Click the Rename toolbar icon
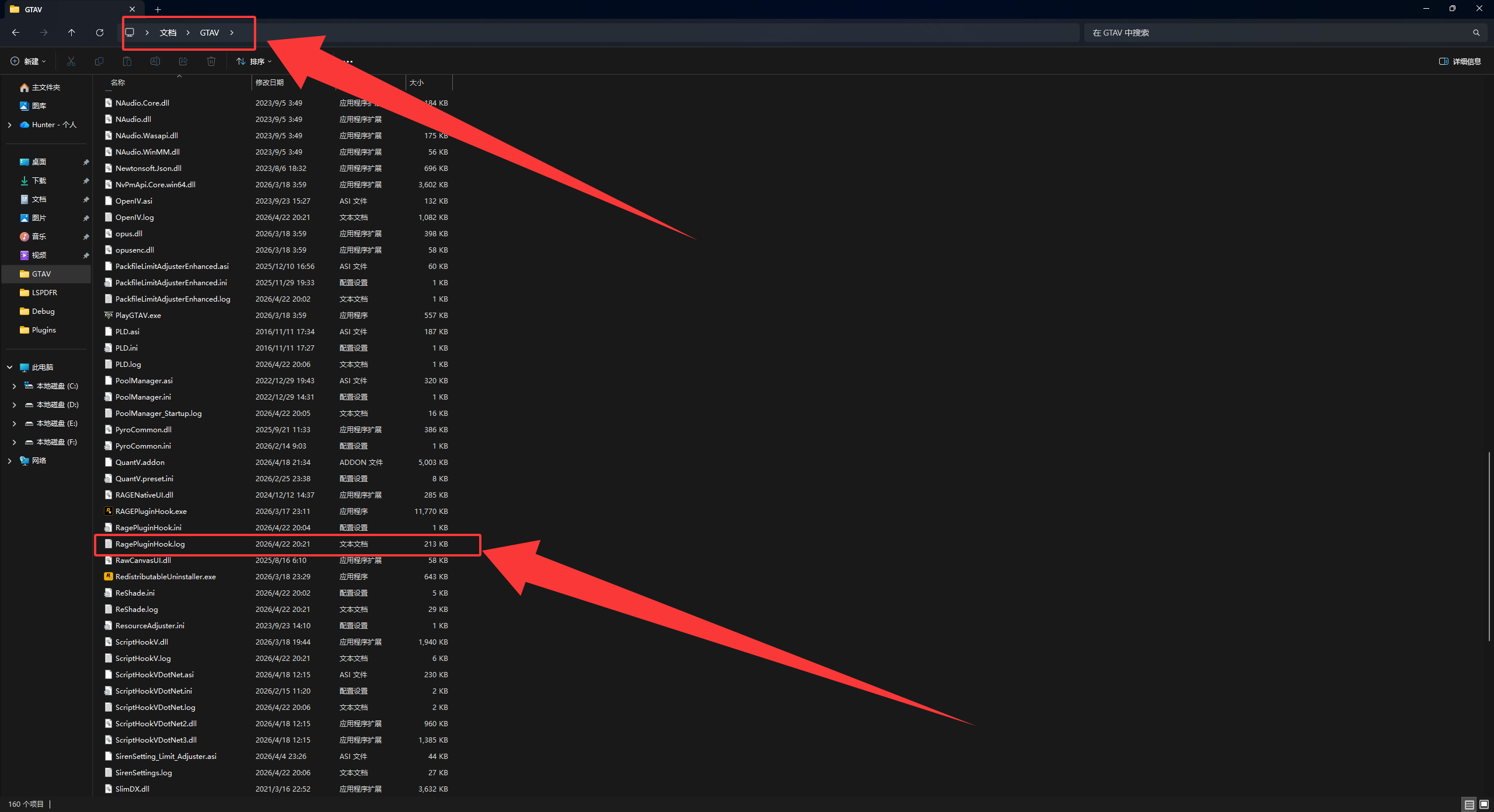This screenshot has width=1494, height=812. (155, 61)
